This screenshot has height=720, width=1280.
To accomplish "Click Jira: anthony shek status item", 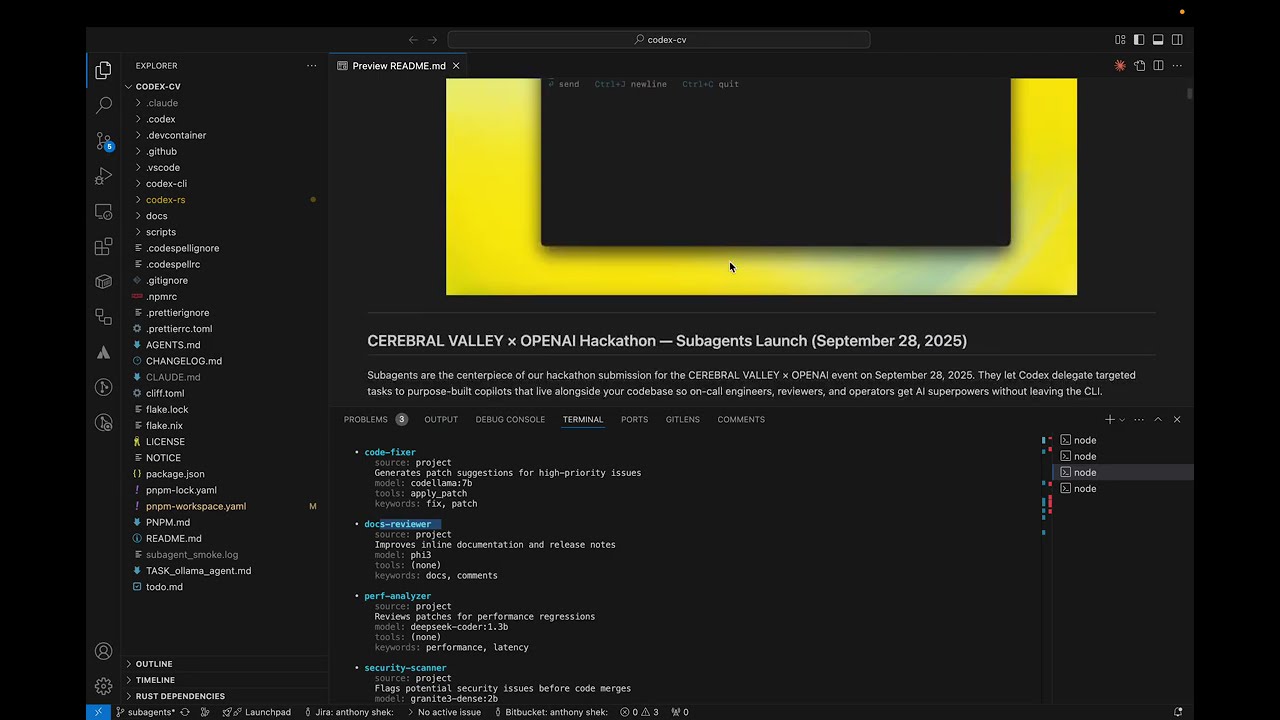I will pos(349,712).
